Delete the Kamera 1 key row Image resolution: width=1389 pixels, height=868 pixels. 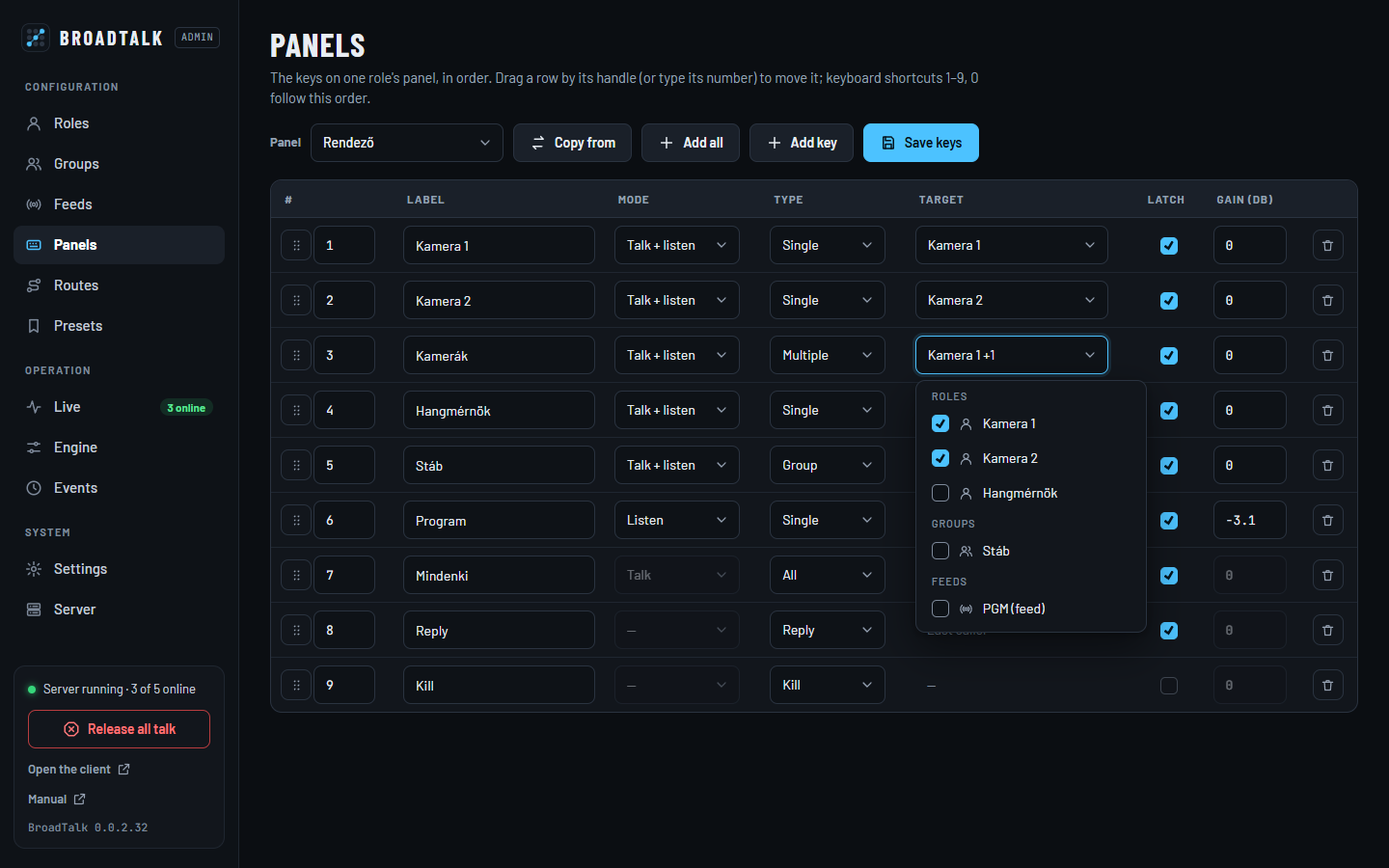pyautogui.click(x=1327, y=245)
